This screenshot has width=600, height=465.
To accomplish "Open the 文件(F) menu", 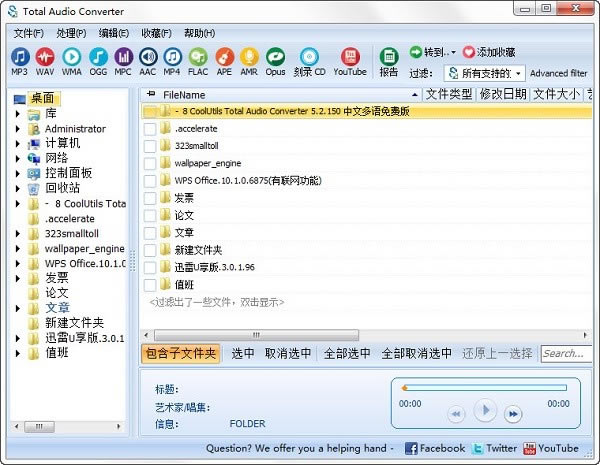I will click(x=28, y=33).
